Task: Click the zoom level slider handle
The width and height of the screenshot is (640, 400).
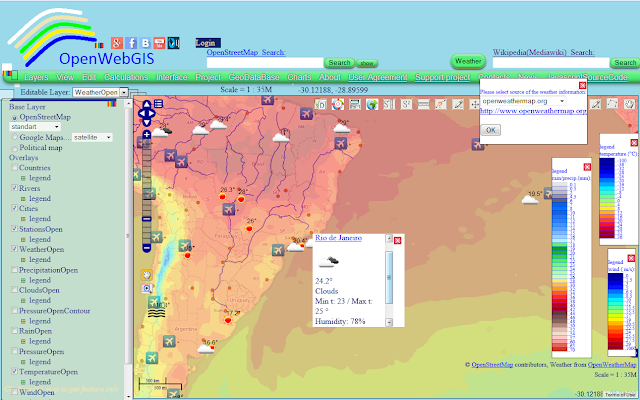Action: tap(147, 219)
